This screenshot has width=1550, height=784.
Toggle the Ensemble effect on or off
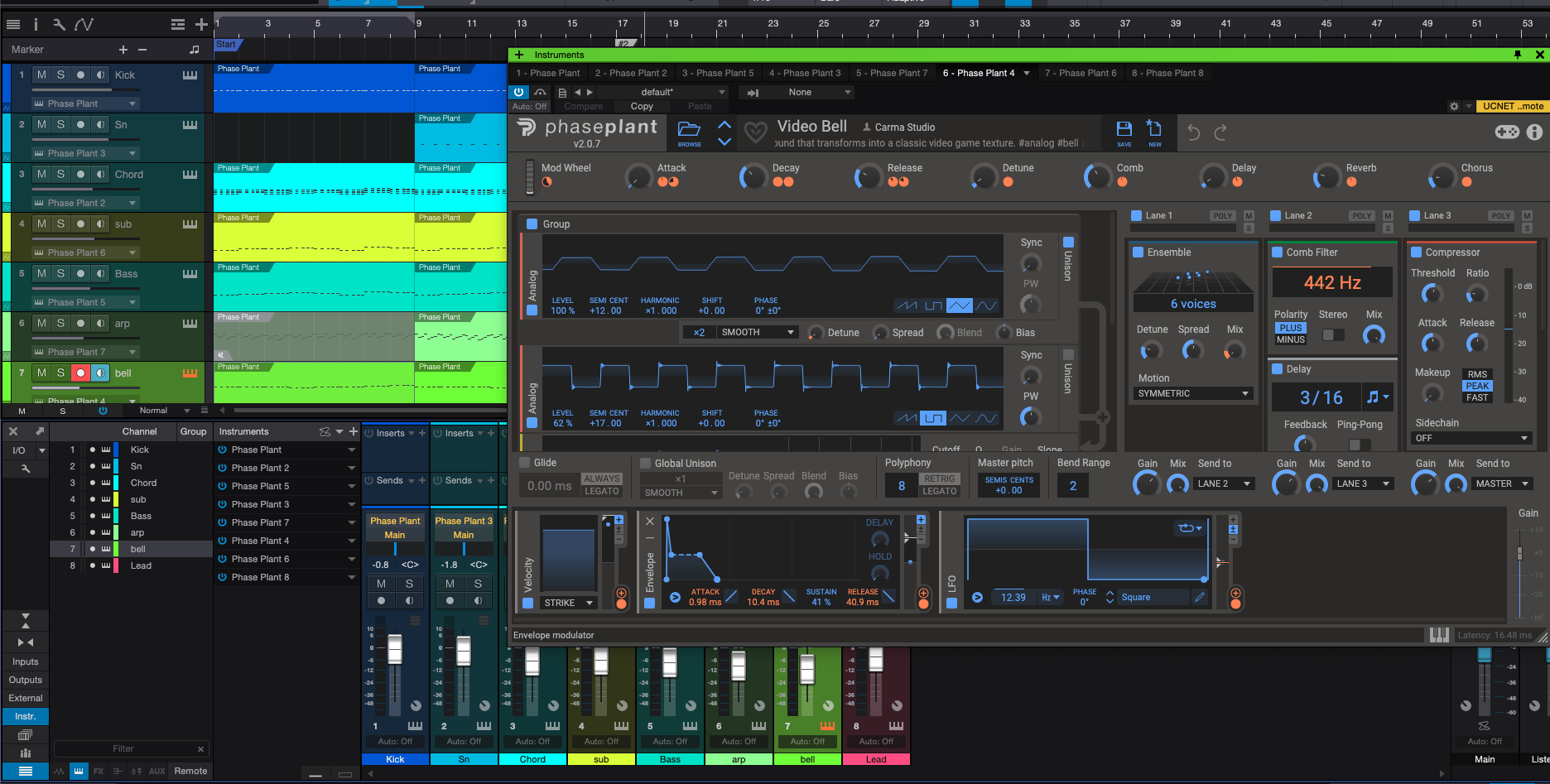point(1138,253)
